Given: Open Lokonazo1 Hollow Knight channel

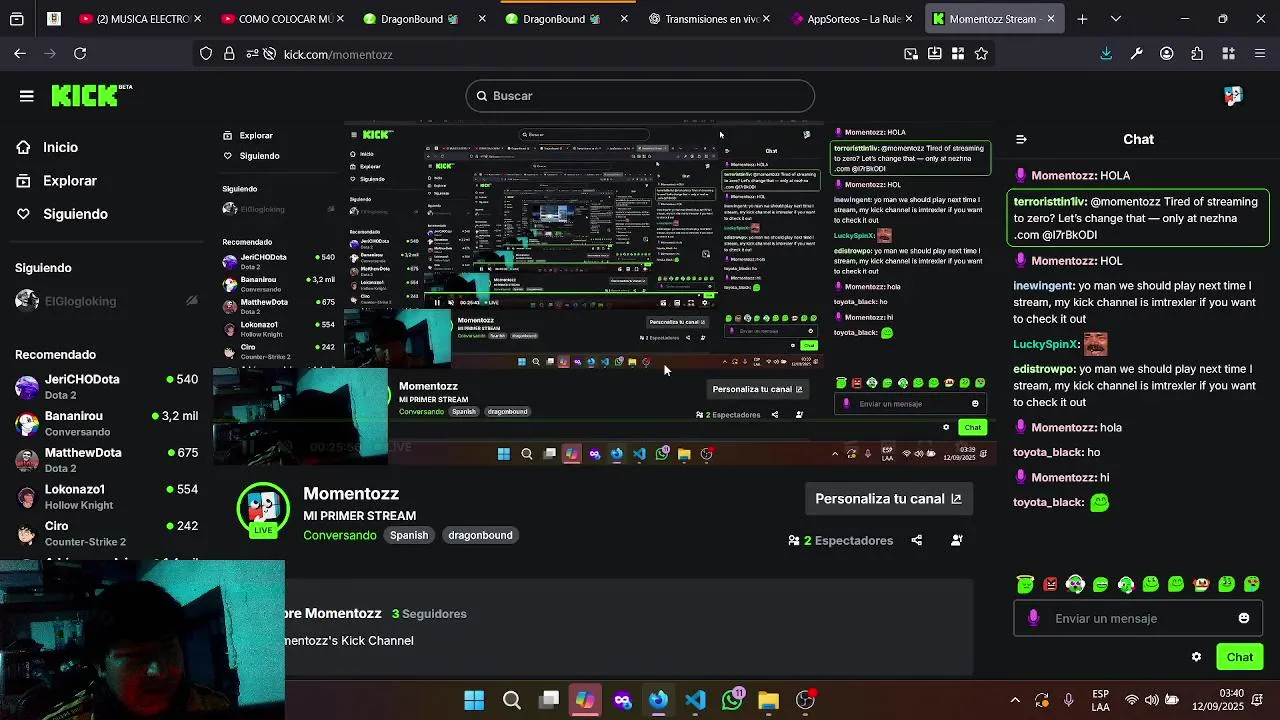Looking at the screenshot, I should tap(106, 497).
